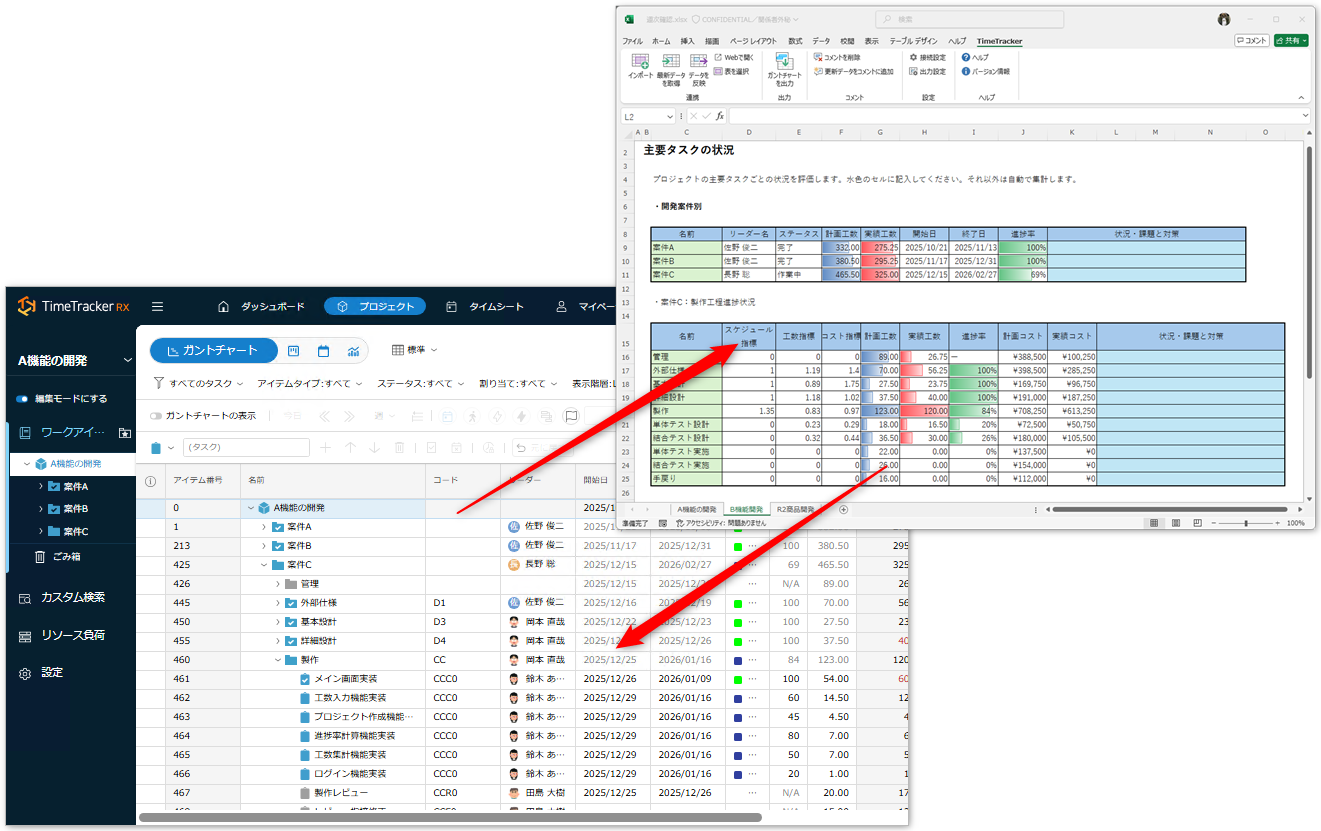Open the すべてのタスク filter dropdown
The width and height of the screenshot is (1321, 831).
point(200,383)
